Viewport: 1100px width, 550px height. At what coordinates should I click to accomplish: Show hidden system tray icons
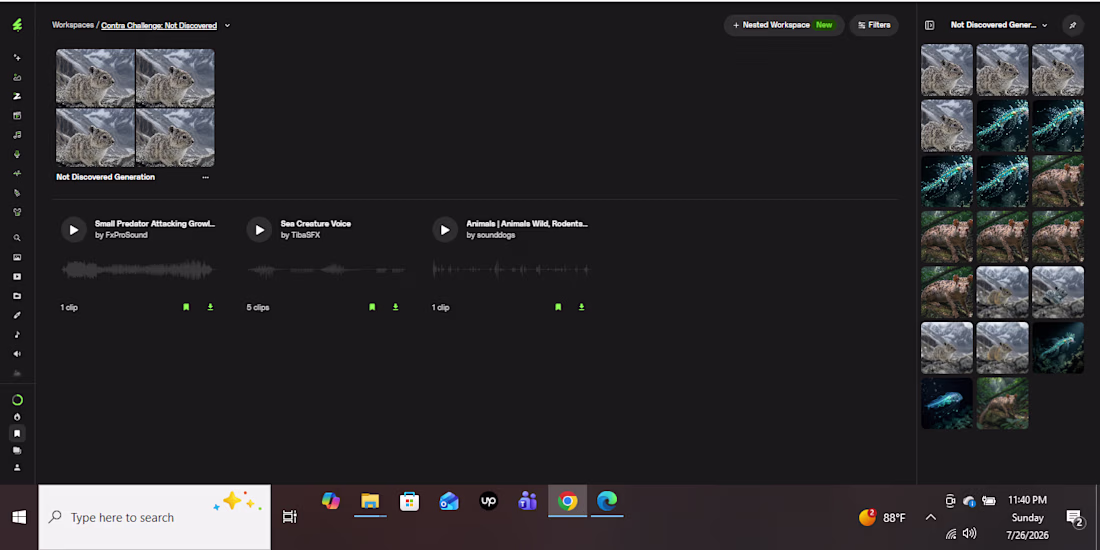pos(930,518)
